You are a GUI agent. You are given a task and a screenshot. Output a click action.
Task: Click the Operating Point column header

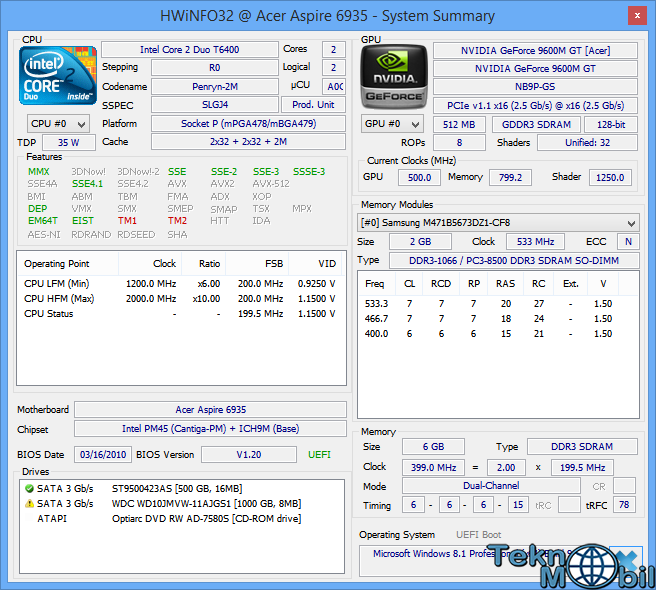click(x=68, y=264)
